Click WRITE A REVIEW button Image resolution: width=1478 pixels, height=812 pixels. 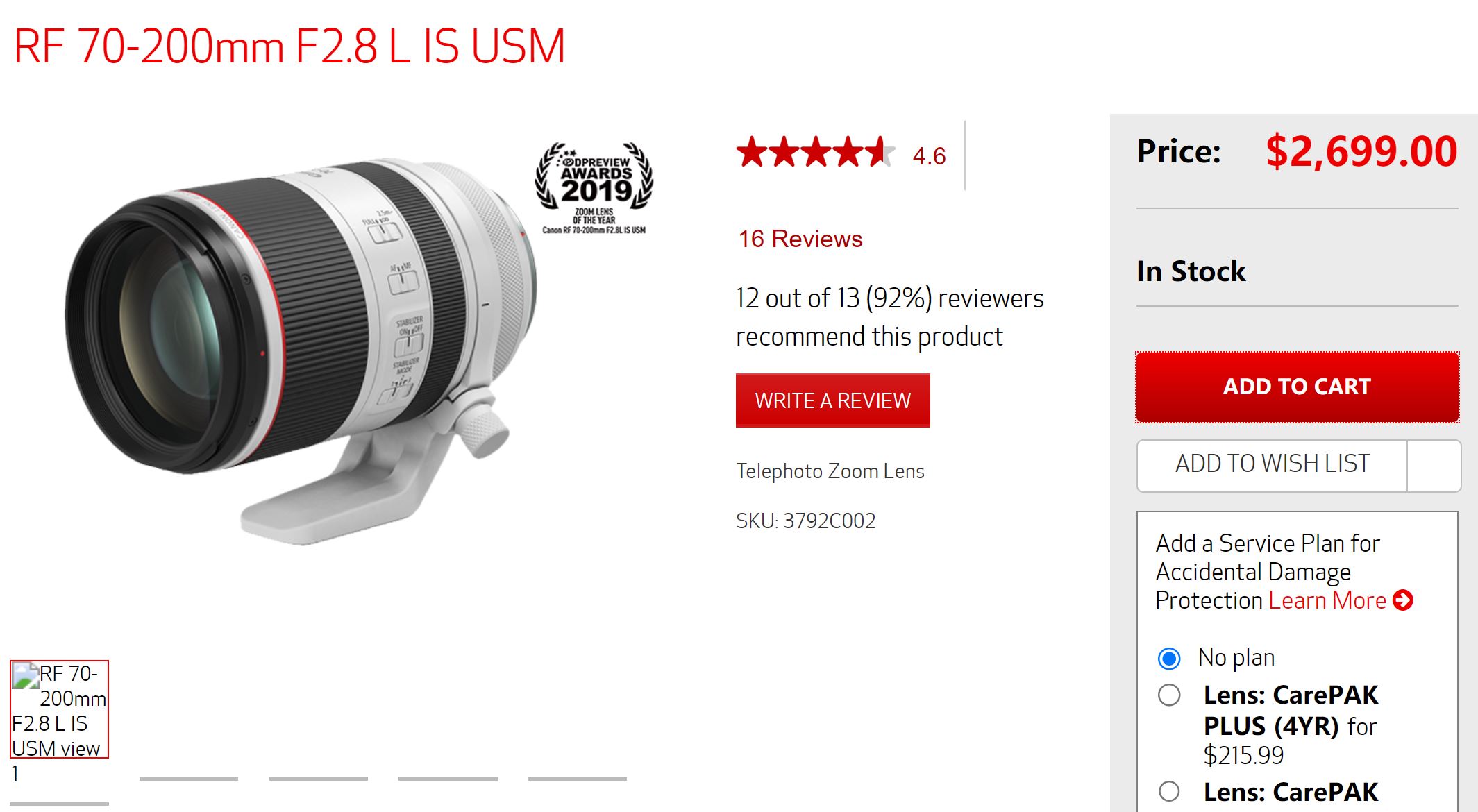pos(832,400)
